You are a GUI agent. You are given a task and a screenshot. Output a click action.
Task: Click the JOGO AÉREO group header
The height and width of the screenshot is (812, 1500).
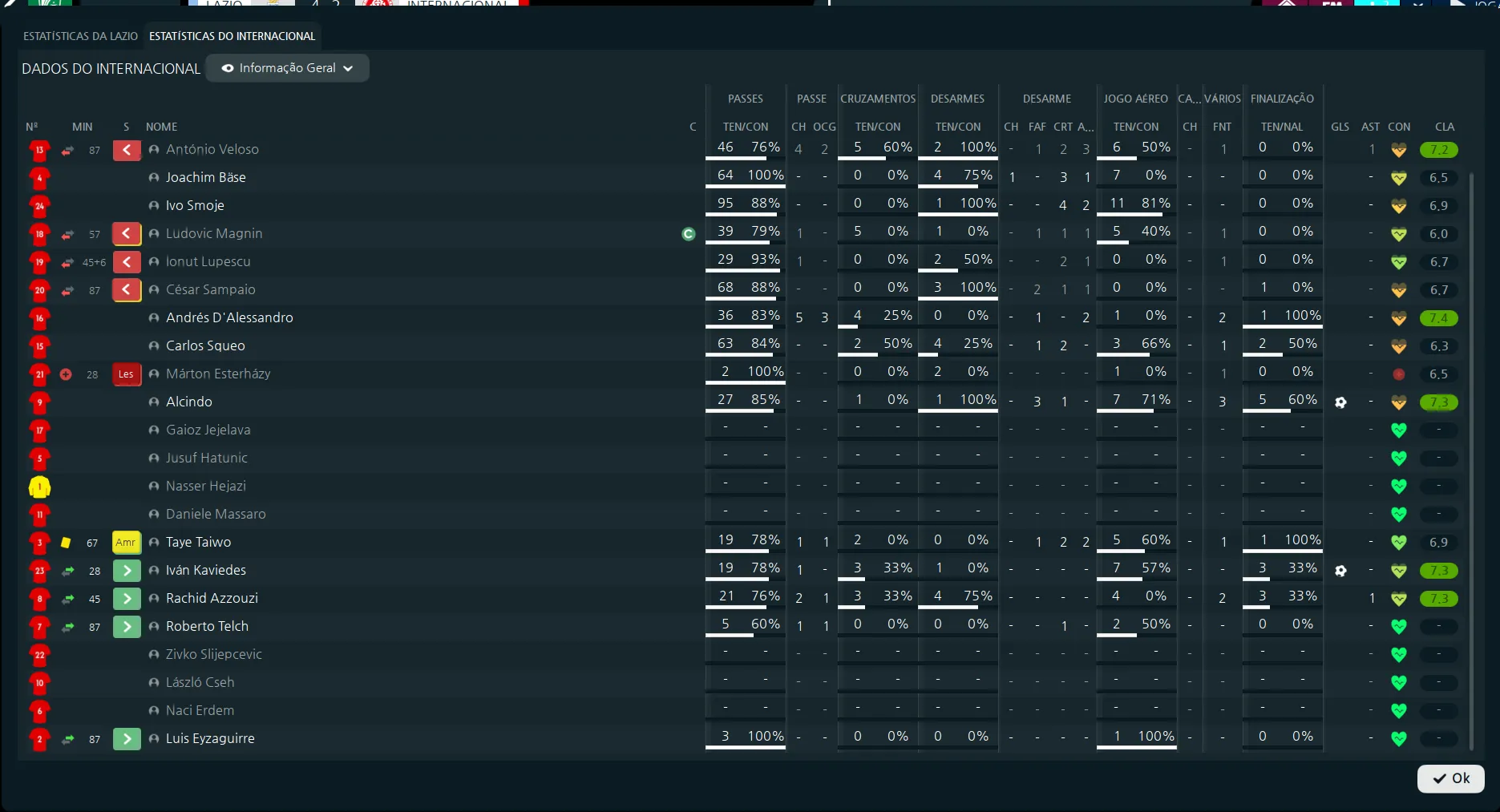tap(1135, 99)
